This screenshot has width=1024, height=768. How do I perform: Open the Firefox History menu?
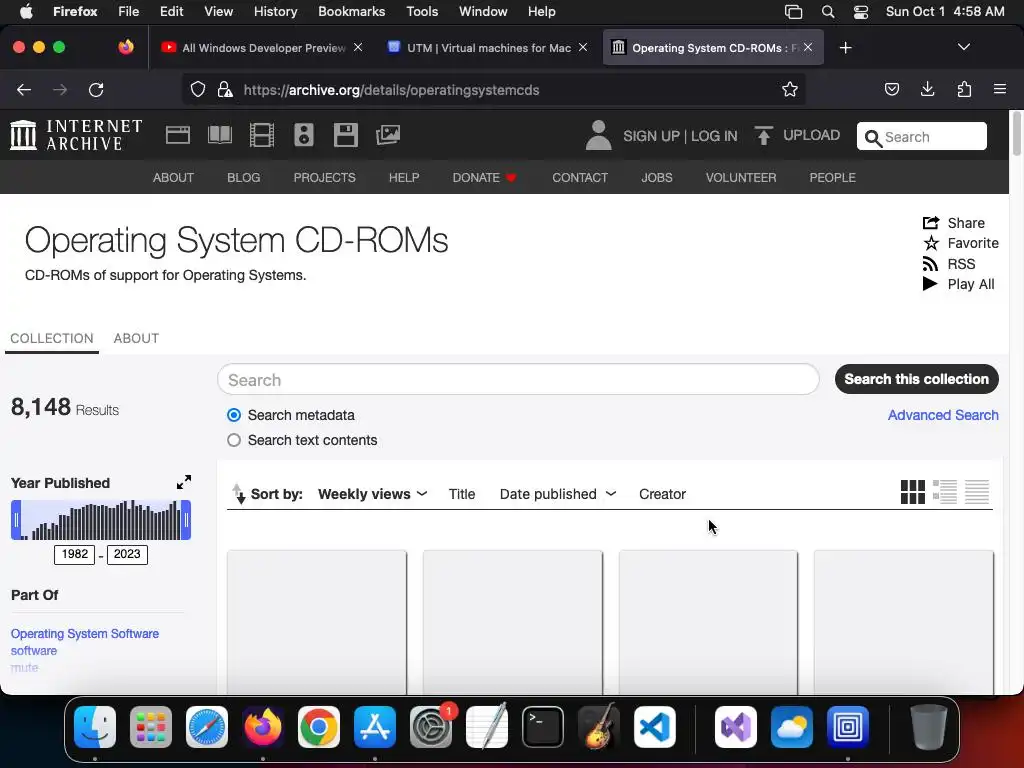pos(275,12)
